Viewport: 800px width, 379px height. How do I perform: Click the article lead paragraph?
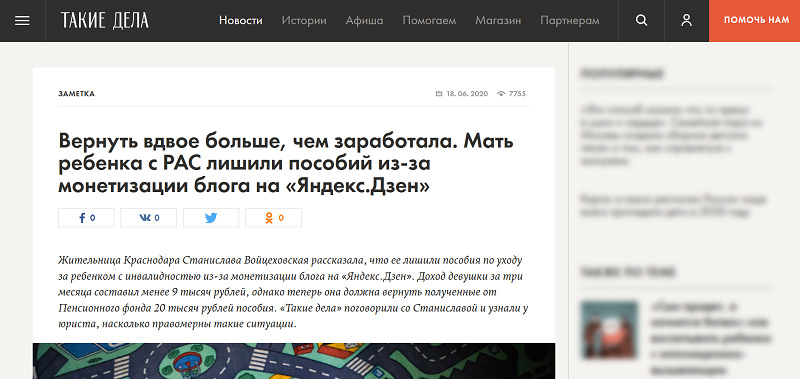[294, 292]
